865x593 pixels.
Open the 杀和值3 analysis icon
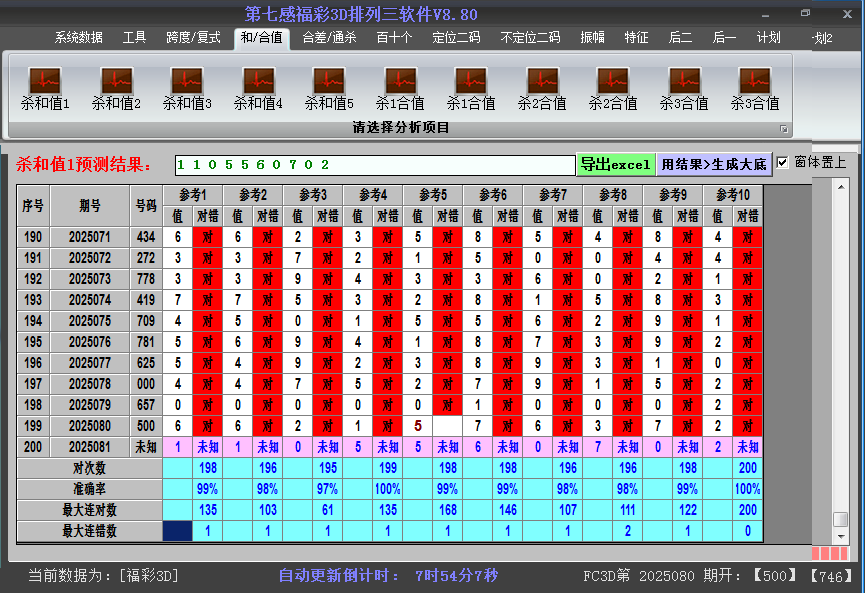(x=187, y=89)
